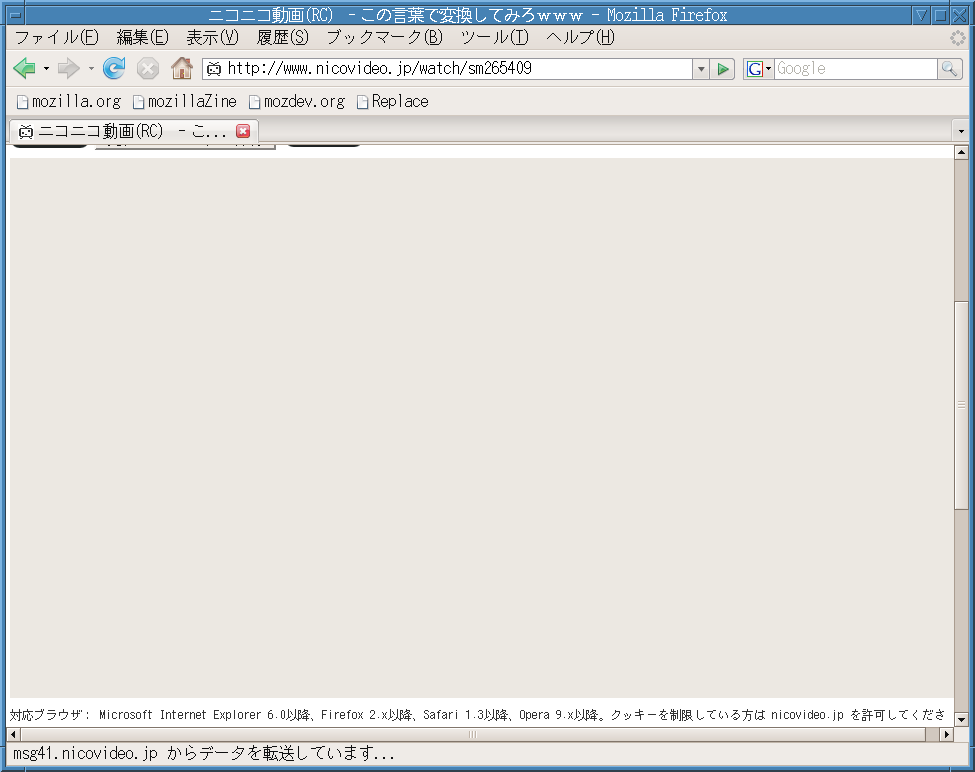
Task: Go to the Home page icon
Action: coord(182,68)
